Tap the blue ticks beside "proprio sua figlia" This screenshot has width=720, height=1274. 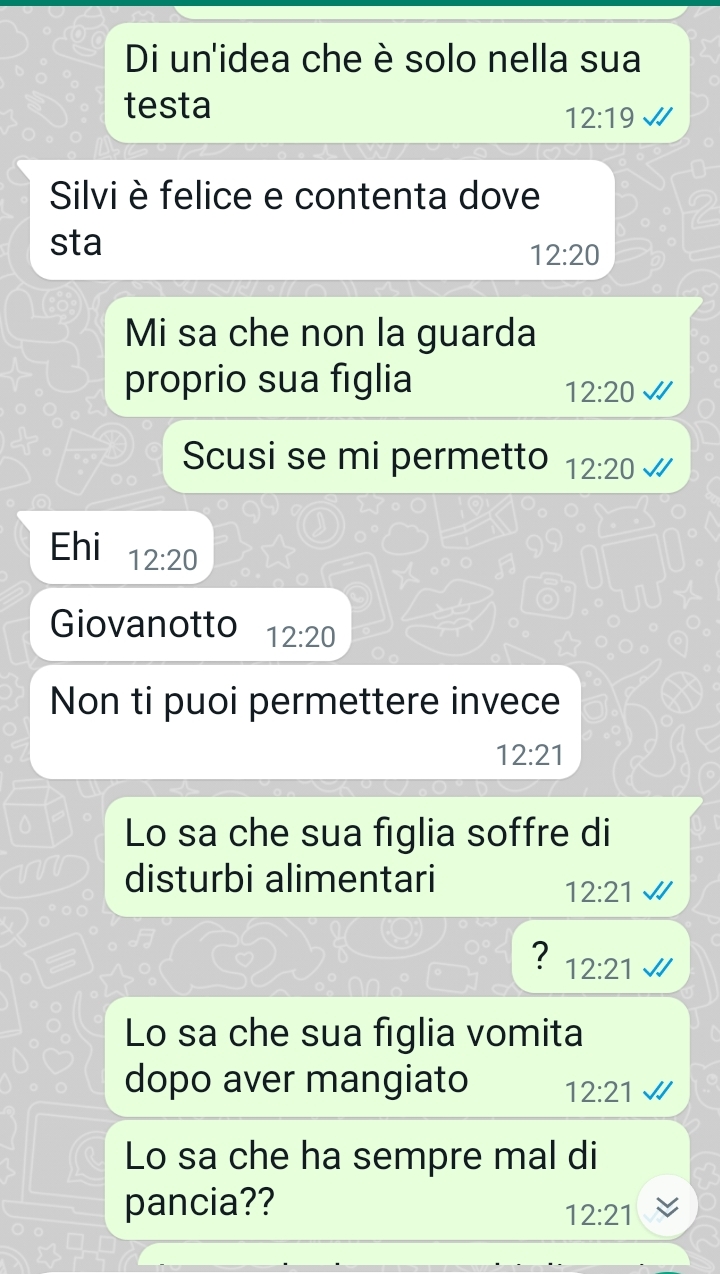pos(656,393)
